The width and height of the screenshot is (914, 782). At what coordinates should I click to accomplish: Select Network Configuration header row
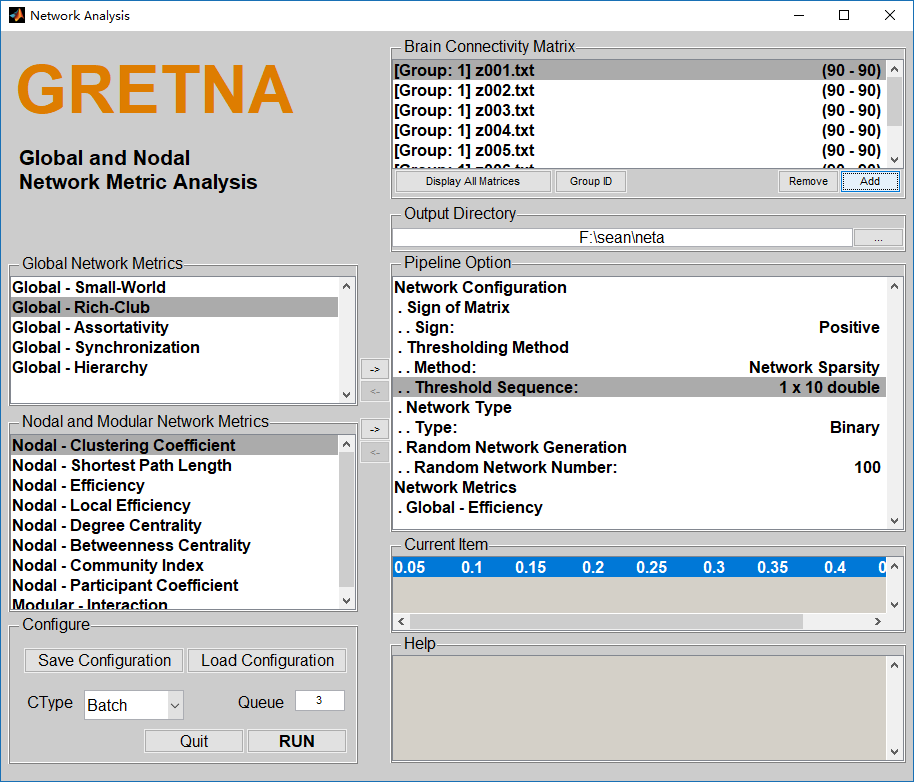click(639, 287)
